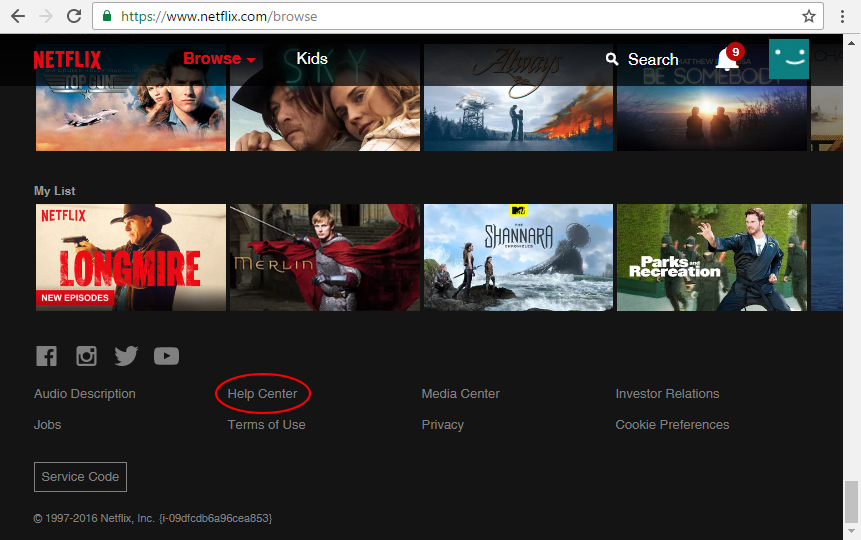
Task: Click the scrollbar up arrow
Action: [x=852, y=42]
